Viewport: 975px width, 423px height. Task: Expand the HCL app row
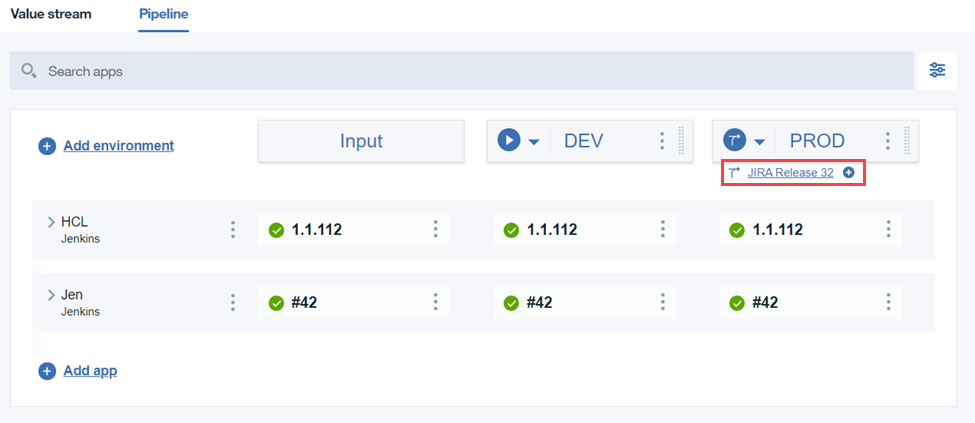click(52, 222)
